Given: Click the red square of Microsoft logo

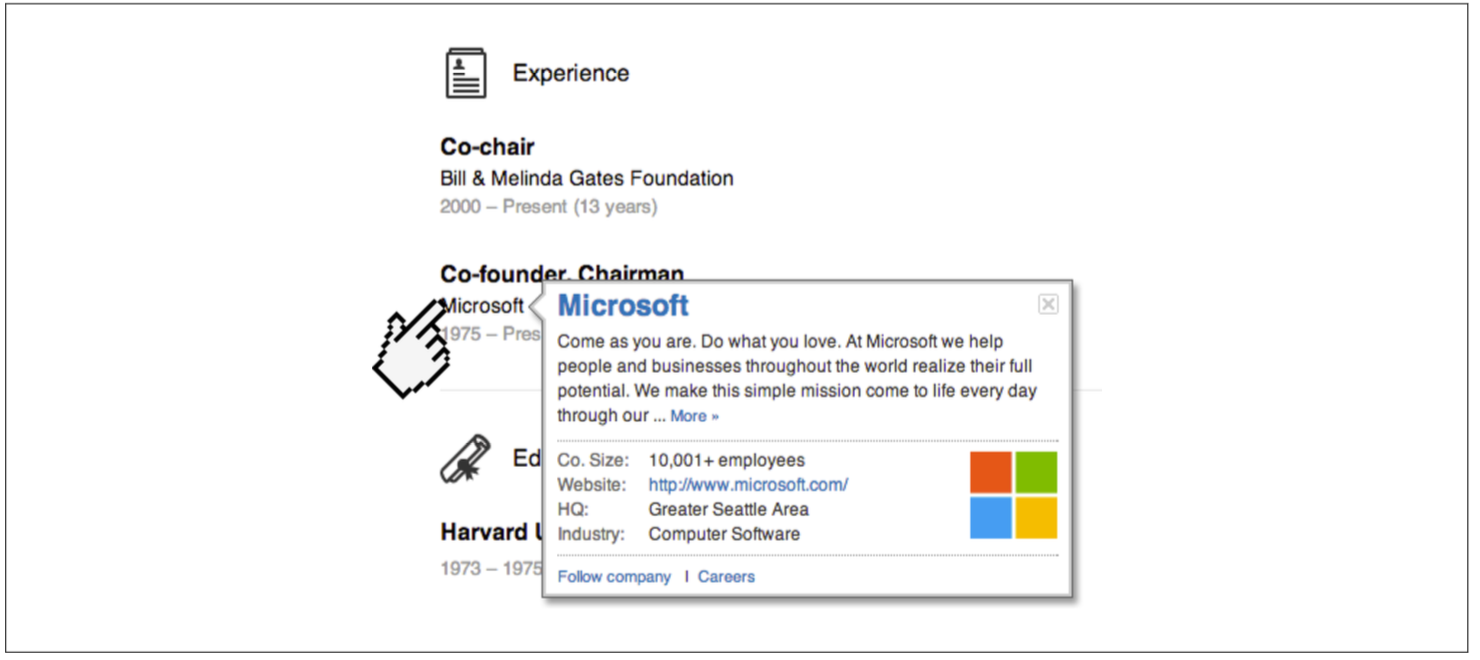Looking at the screenshot, I should tap(991, 472).
